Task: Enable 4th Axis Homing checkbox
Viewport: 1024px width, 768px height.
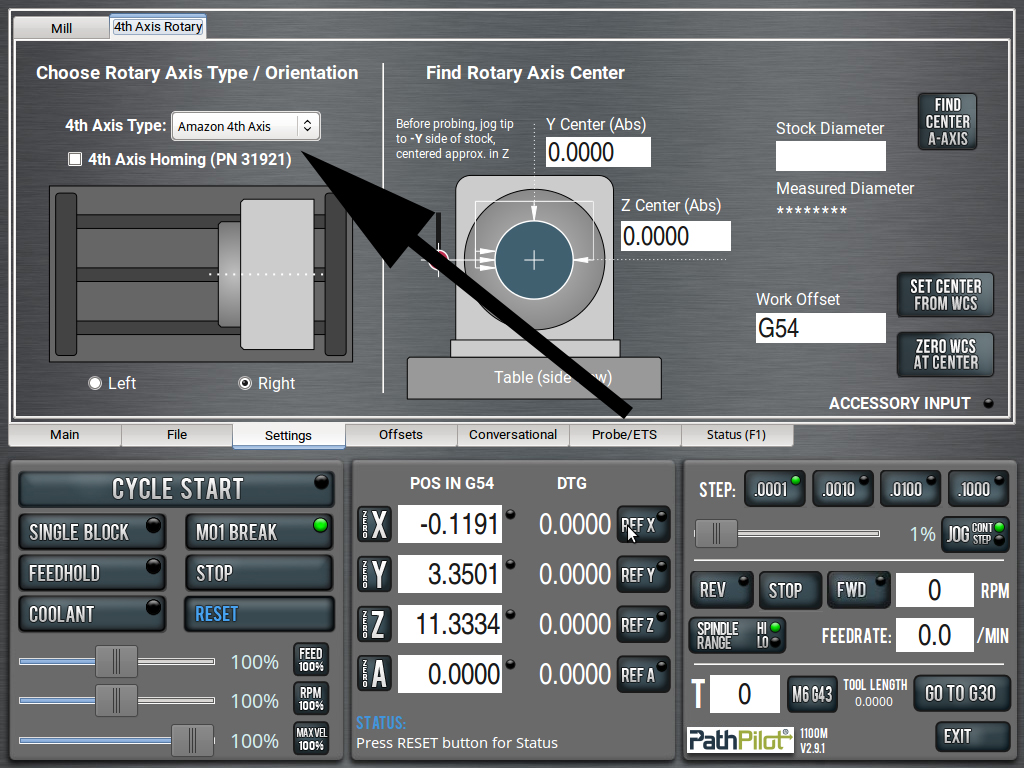Action: coord(75,159)
